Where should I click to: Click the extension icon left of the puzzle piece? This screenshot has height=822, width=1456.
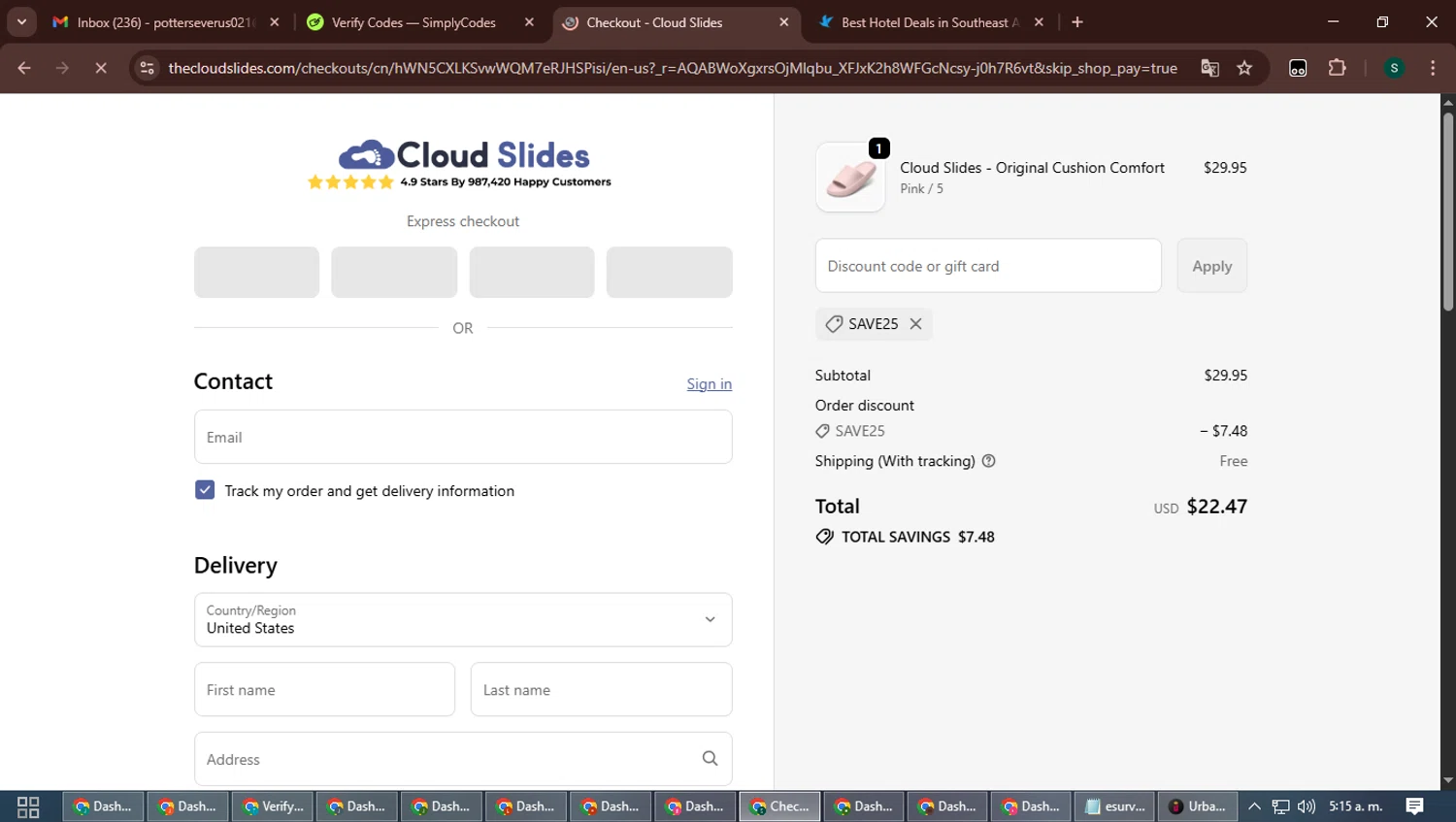1298,68
